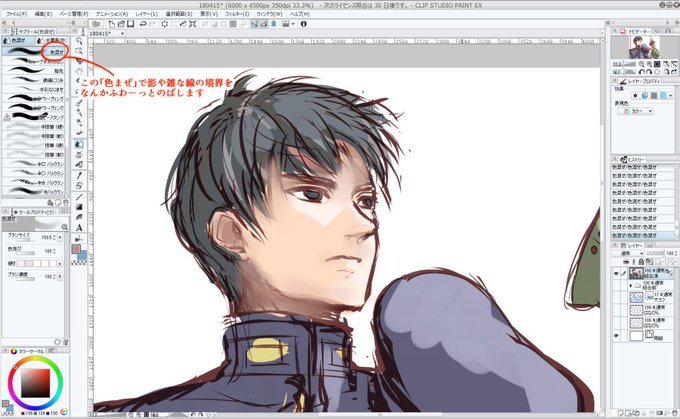The width and height of the screenshot is (680, 419).
Task: Open the brush size options dropdown
Action: 60,238
